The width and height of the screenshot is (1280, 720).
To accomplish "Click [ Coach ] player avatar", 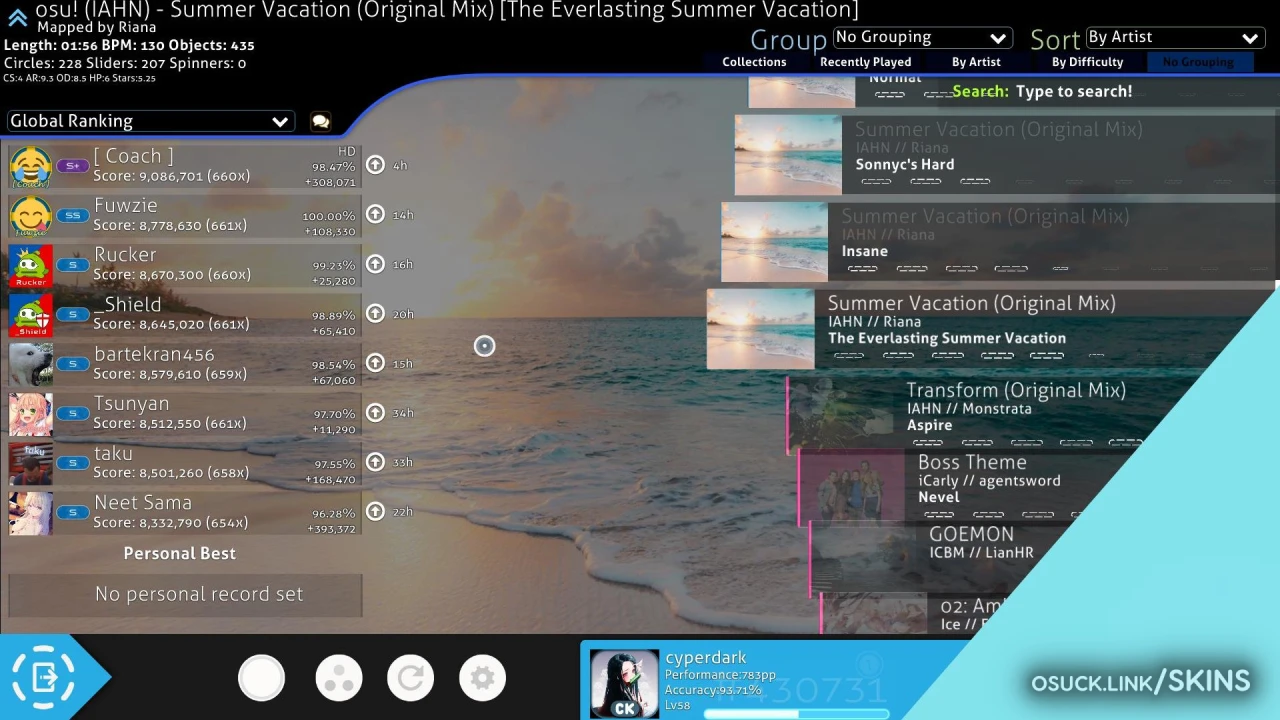I will pos(31,166).
